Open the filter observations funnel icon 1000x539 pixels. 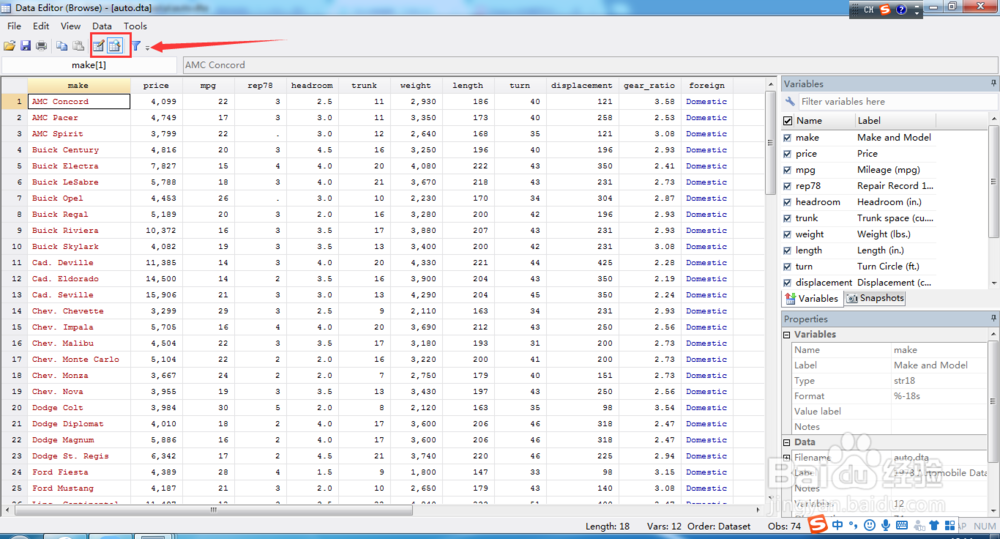136,46
